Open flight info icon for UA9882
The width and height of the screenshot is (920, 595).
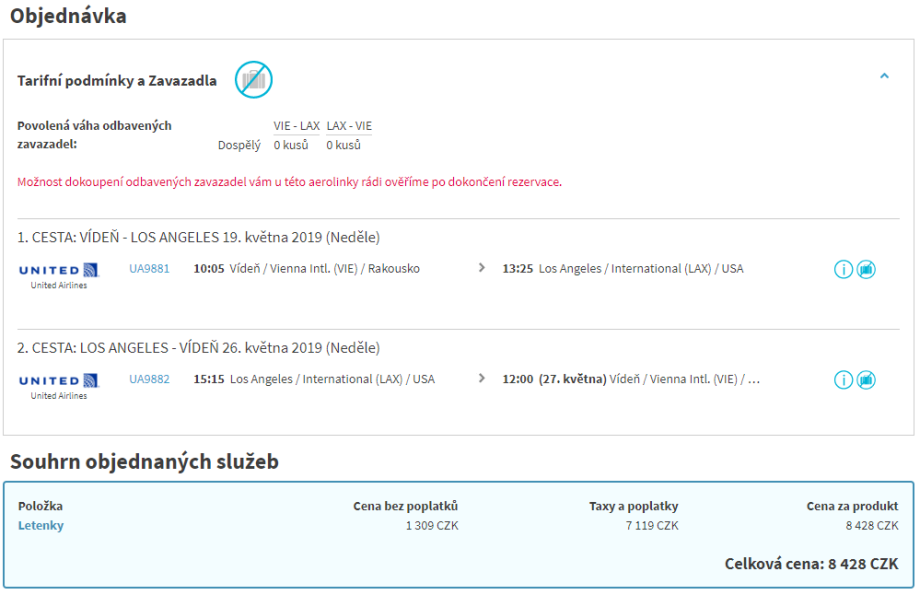(x=843, y=381)
